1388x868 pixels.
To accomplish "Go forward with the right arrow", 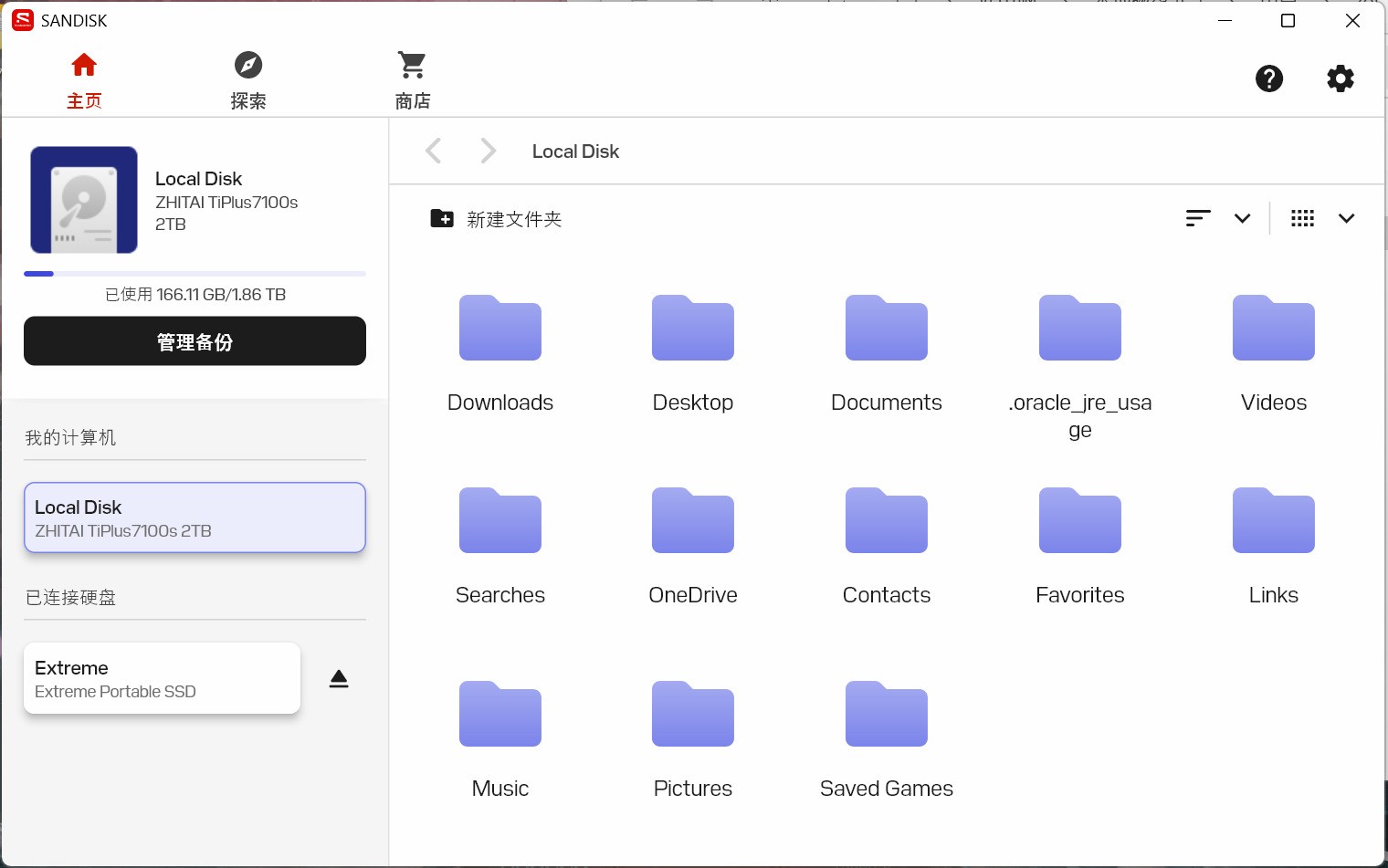I will 489,151.
